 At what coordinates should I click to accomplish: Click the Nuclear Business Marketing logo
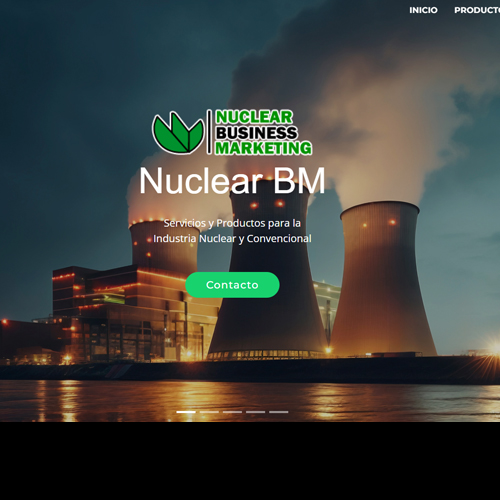[x=232, y=132]
